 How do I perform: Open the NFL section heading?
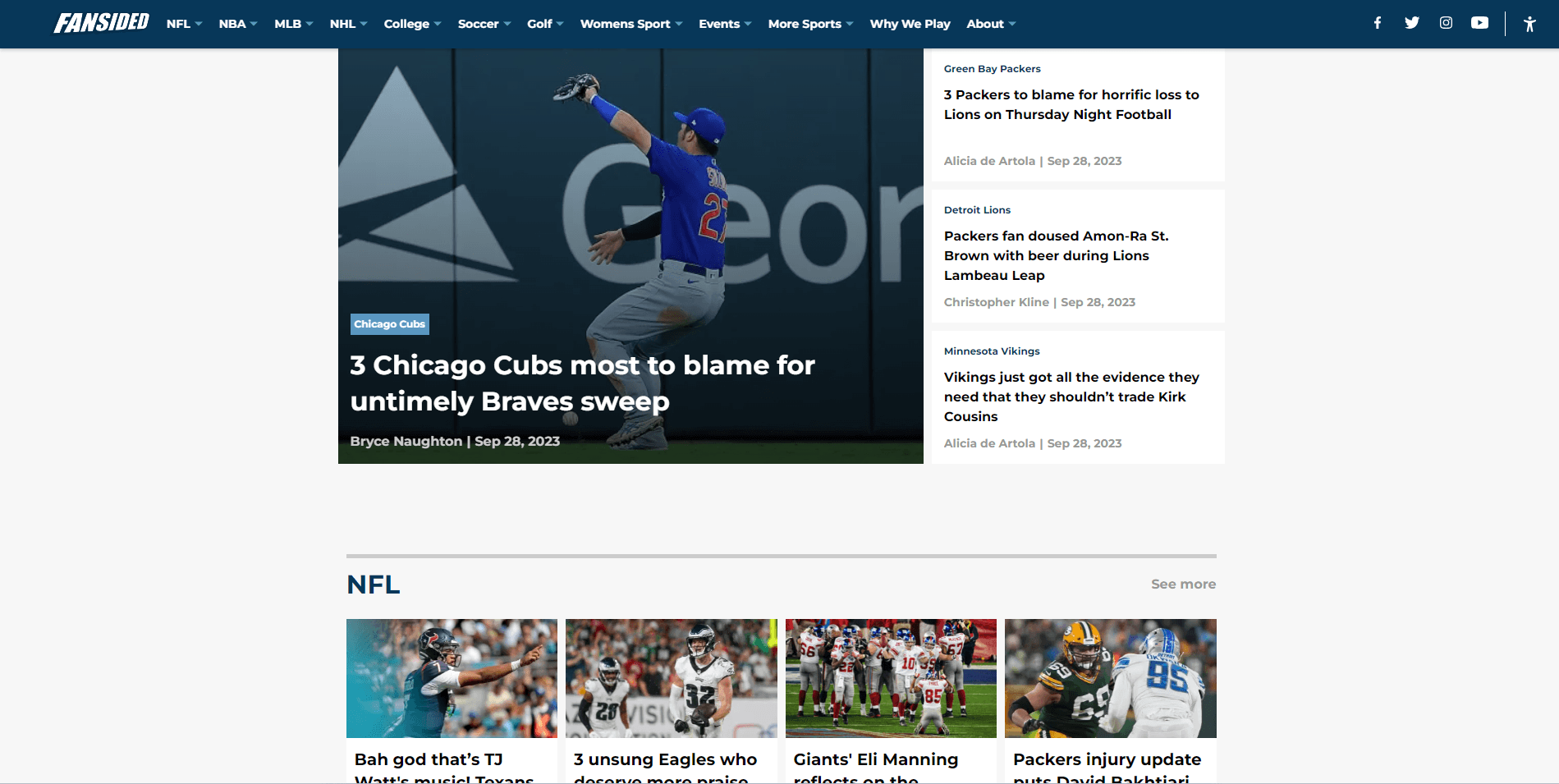click(374, 585)
